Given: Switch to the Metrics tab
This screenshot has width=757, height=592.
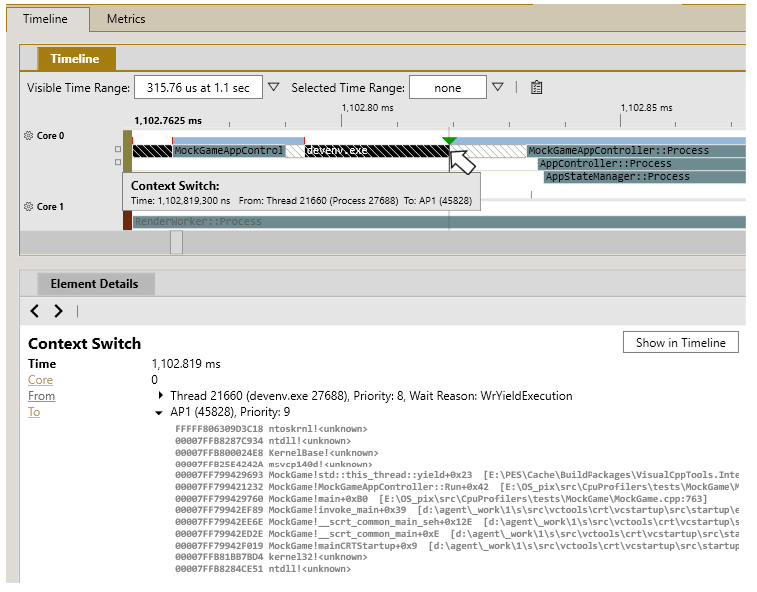Looking at the screenshot, I should coord(126,19).
